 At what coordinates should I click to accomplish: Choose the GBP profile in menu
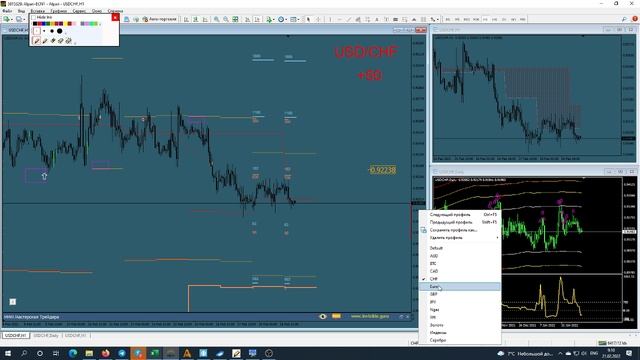460,294
